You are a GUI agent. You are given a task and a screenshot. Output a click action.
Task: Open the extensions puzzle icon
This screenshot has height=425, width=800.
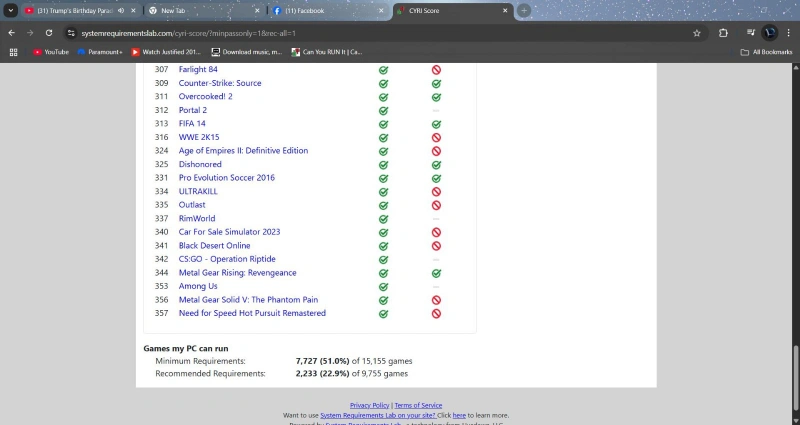click(723, 33)
